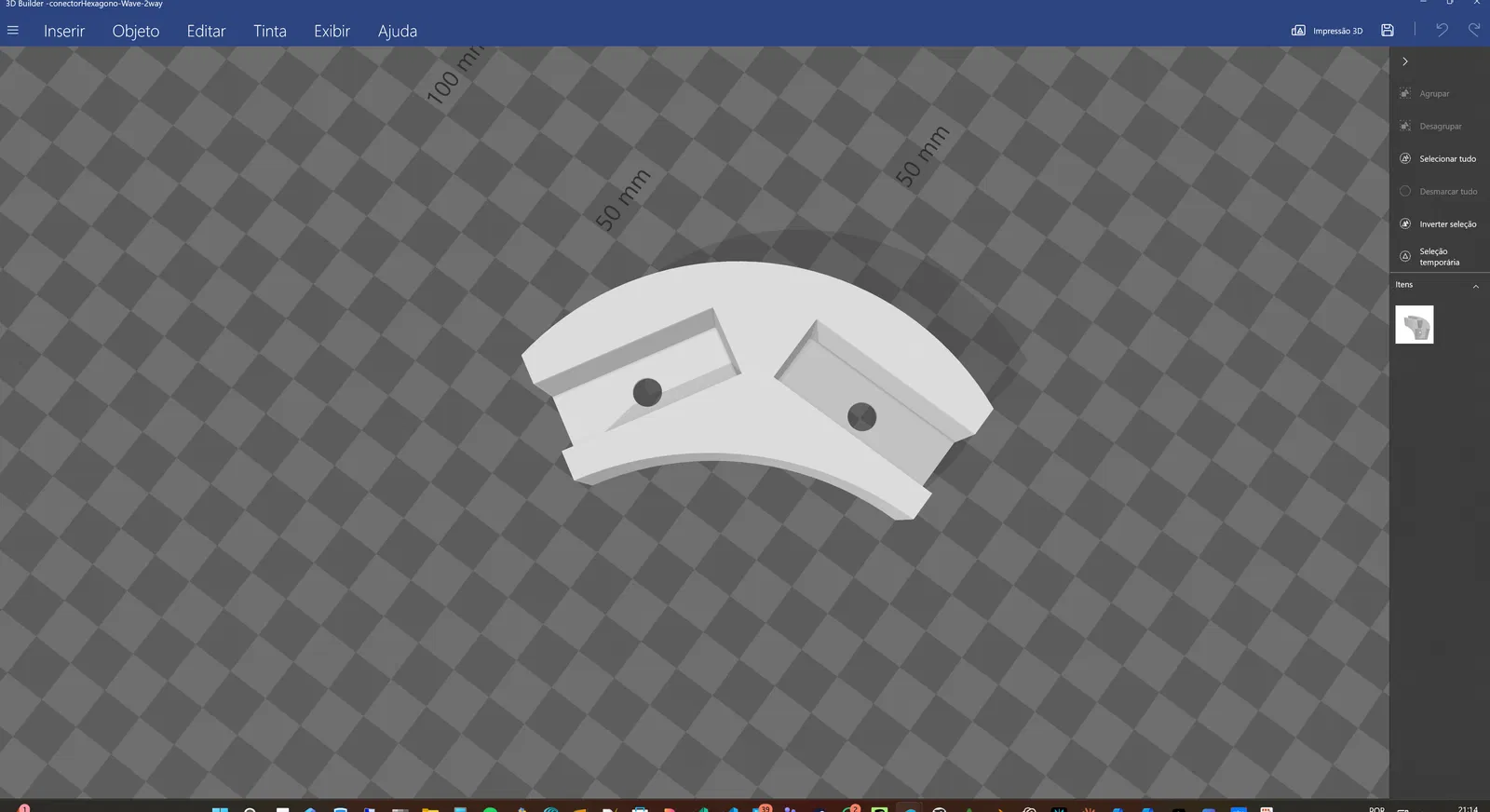Collapse the Itens section
Viewport: 1490px width, 812px height.
(x=1475, y=286)
